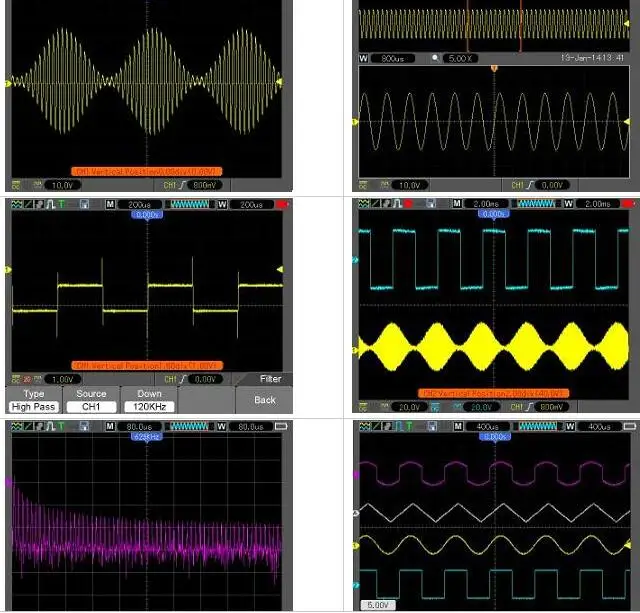Viewport: 640px width, 613px height.
Task: Open the Source CH1 softkey
Action: [91, 400]
